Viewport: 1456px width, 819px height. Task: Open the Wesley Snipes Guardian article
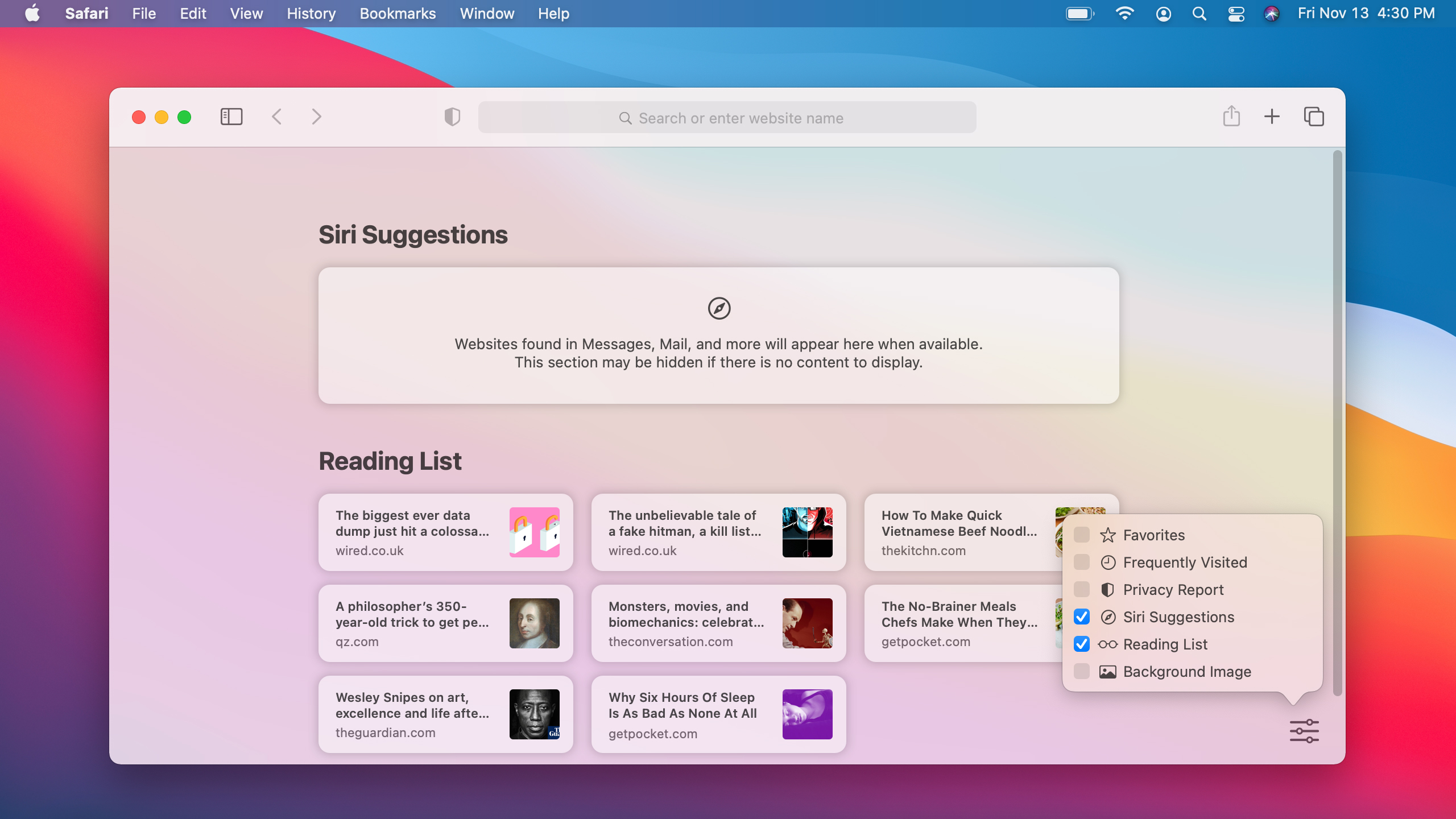(x=445, y=714)
